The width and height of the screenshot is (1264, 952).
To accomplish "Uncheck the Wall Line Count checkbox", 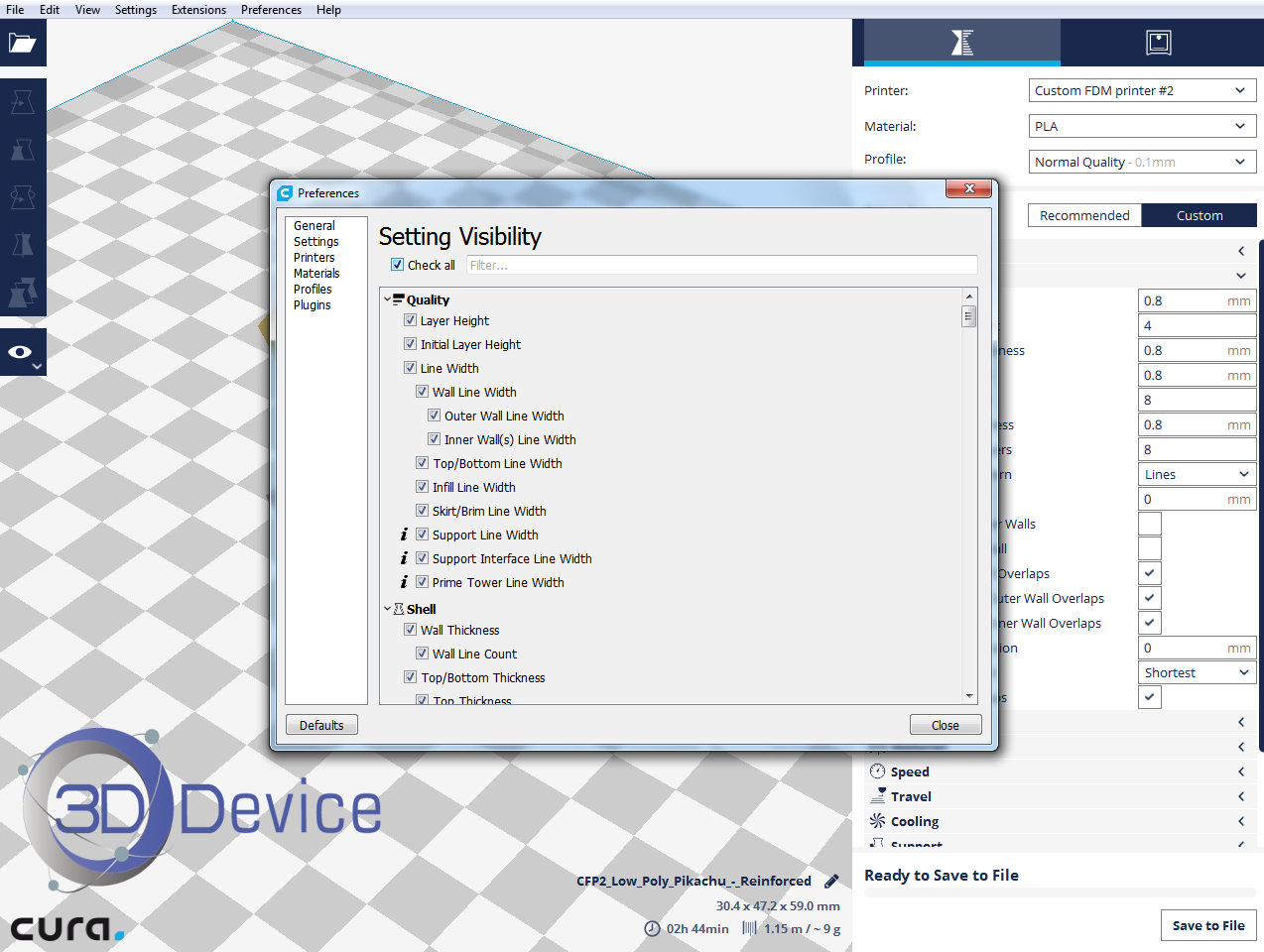I will pos(422,654).
